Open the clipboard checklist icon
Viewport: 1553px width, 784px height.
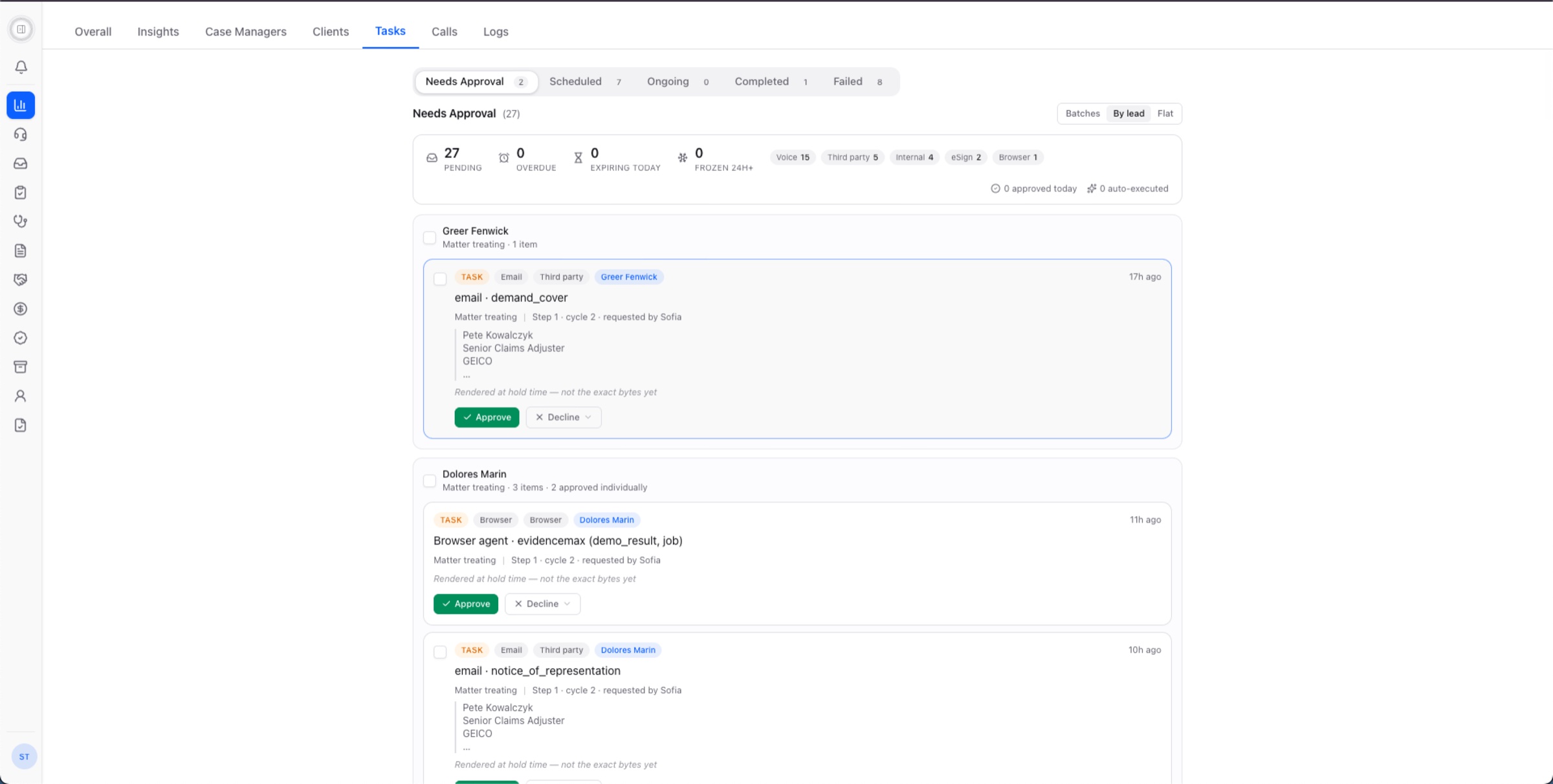tap(21, 193)
